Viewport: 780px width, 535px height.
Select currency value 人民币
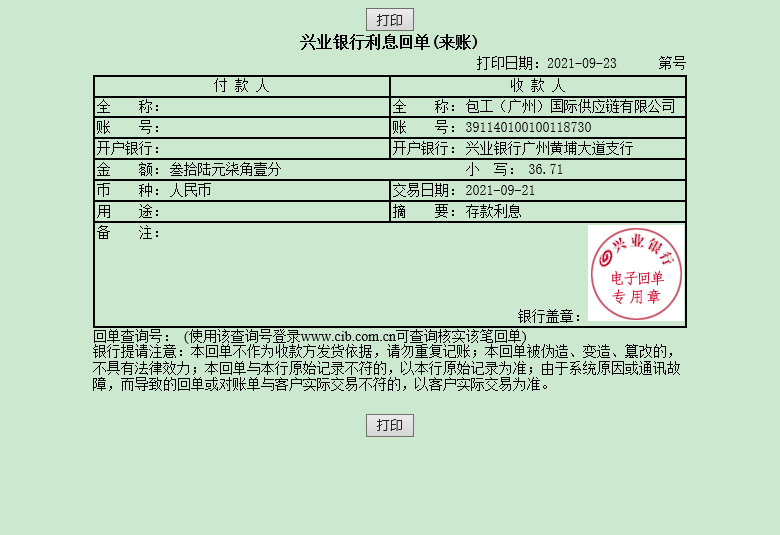[x=190, y=190]
